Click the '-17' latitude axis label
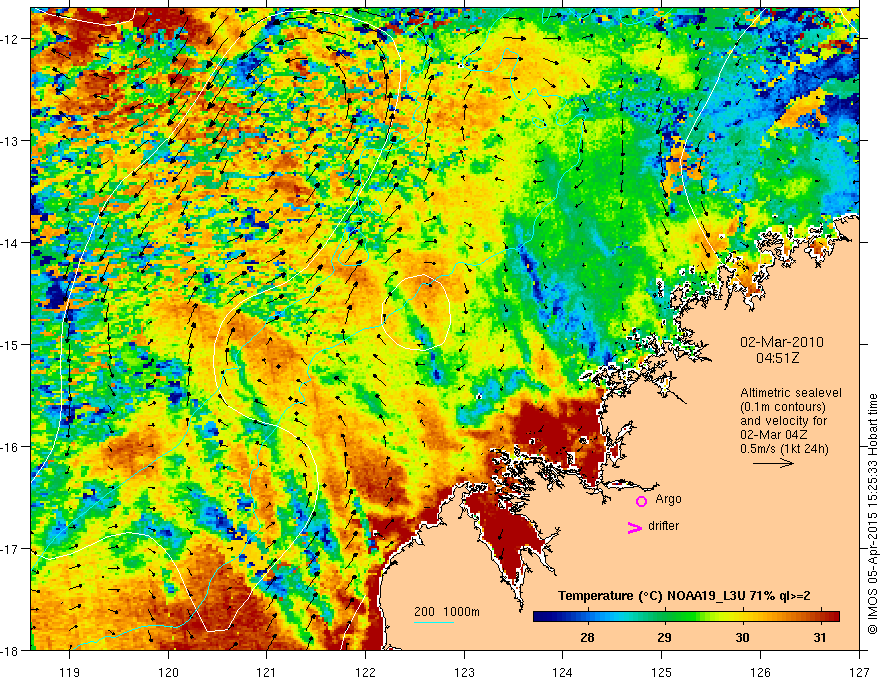 click(x=12, y=548)
